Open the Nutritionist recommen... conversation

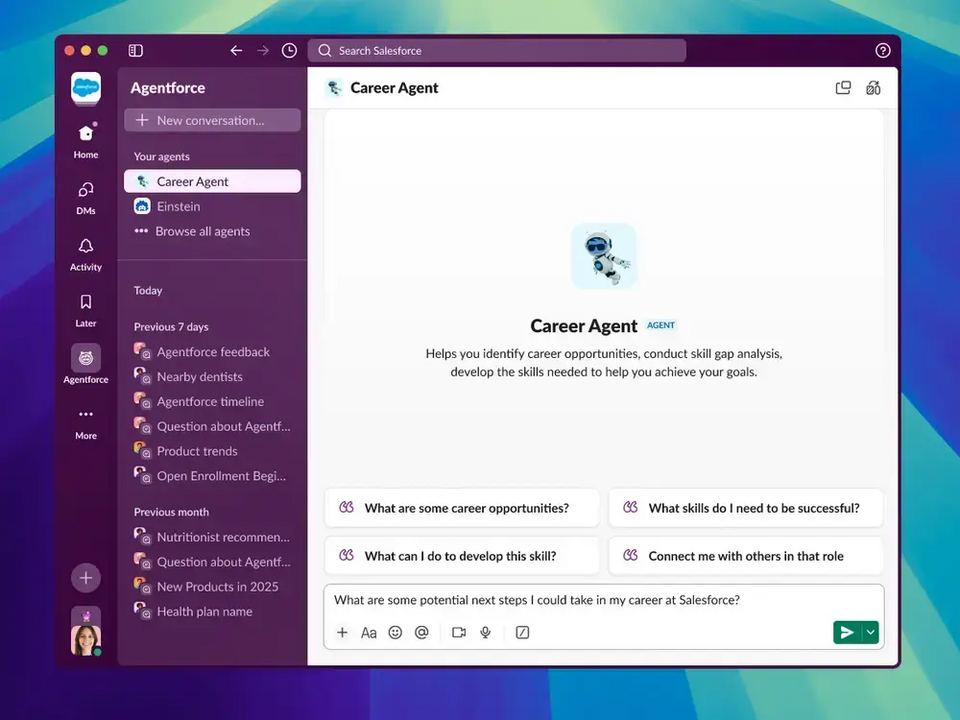point(212,537)
